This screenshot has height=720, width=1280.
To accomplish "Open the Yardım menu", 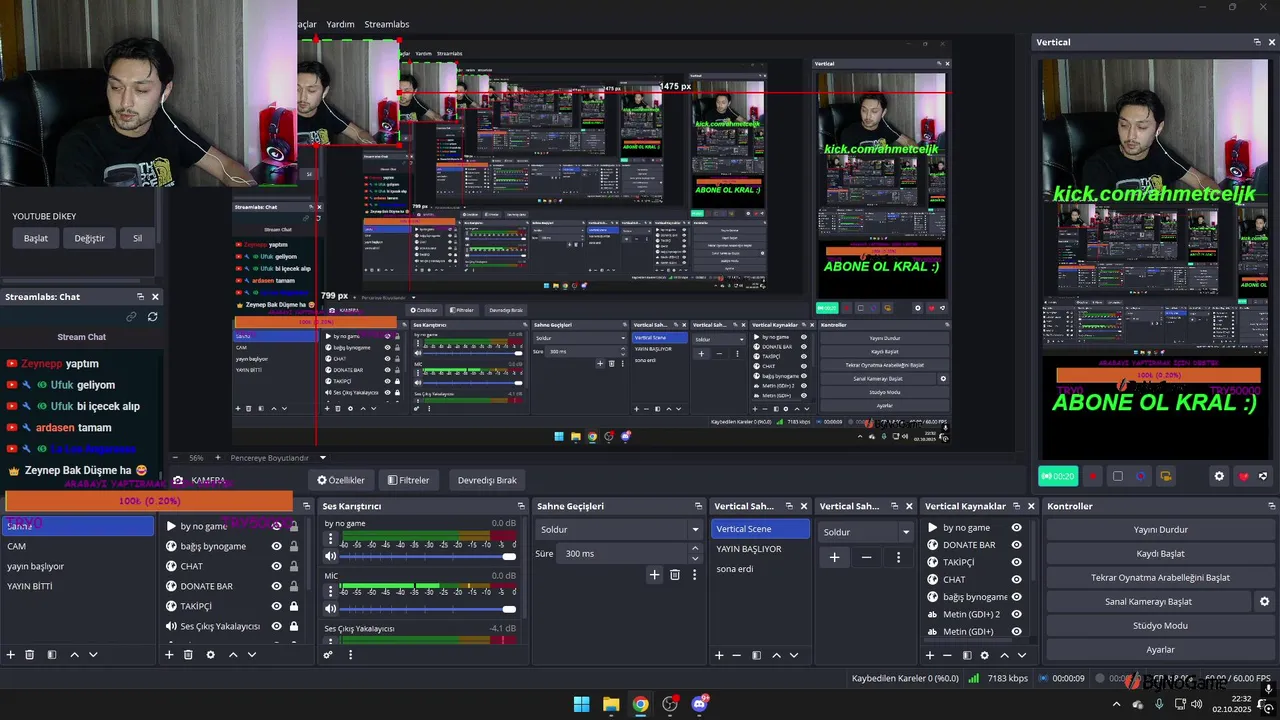I will click(x=341, y=24).
